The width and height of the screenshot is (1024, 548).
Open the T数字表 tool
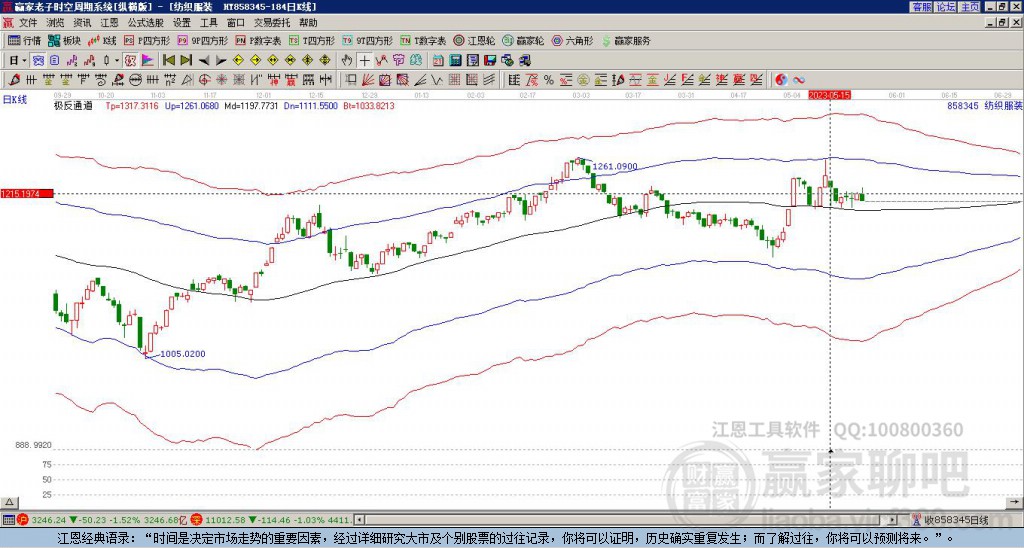423,40
